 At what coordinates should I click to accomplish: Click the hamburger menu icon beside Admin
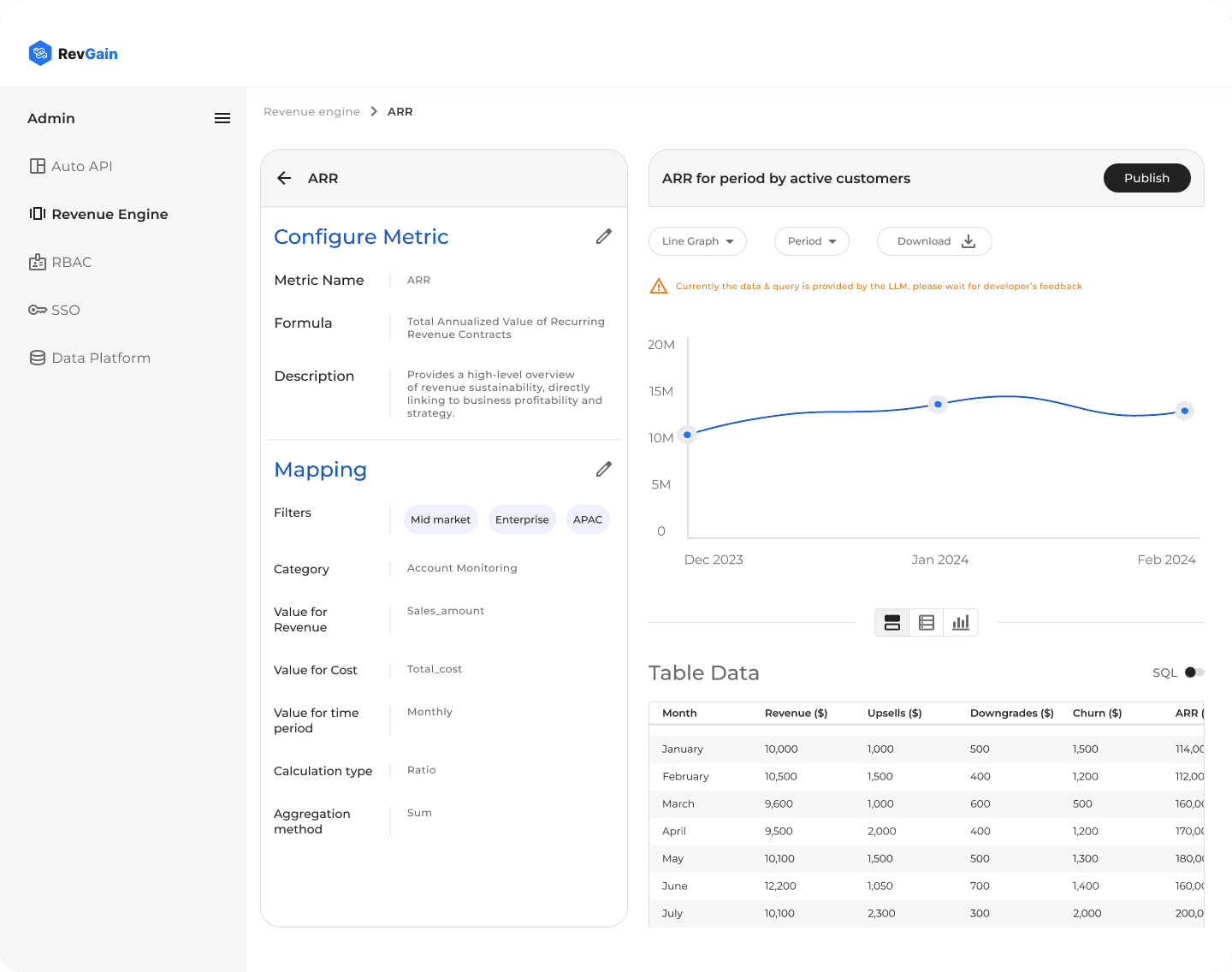222,118
